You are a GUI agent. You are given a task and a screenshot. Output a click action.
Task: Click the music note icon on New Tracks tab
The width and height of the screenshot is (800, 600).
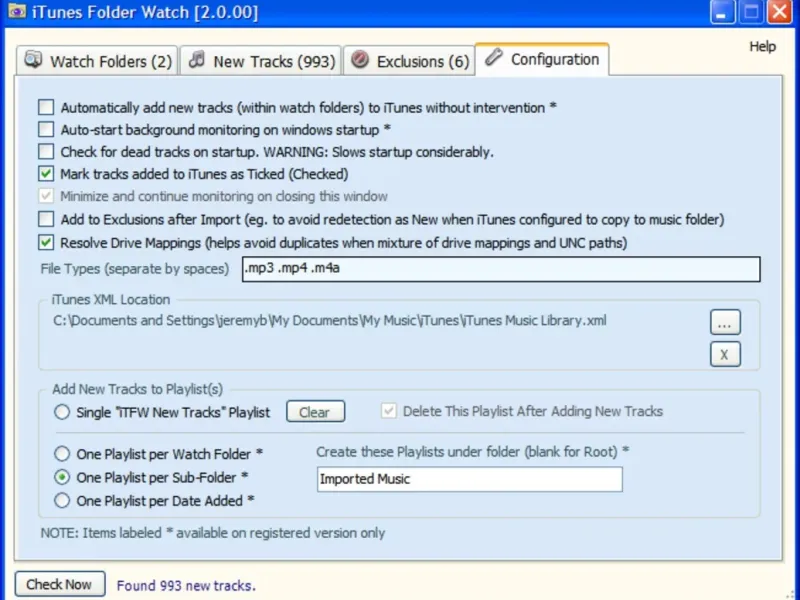point(197,59)
